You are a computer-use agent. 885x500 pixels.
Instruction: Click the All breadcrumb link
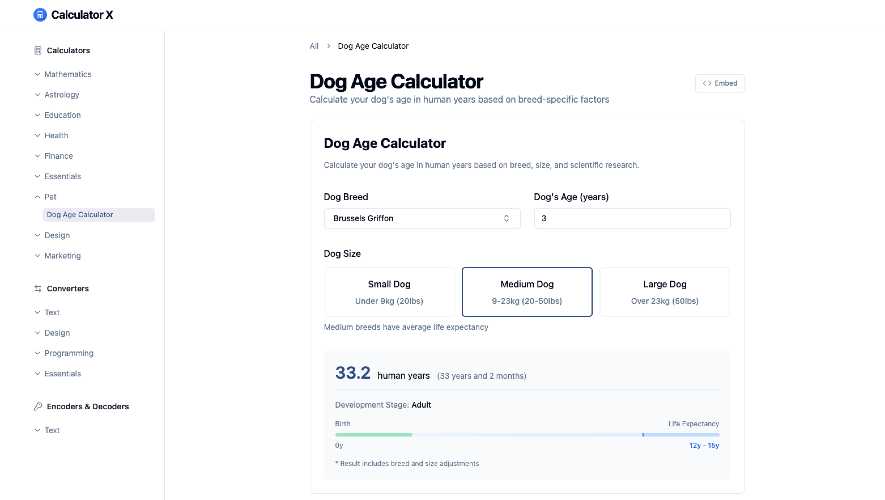[314, 46]
